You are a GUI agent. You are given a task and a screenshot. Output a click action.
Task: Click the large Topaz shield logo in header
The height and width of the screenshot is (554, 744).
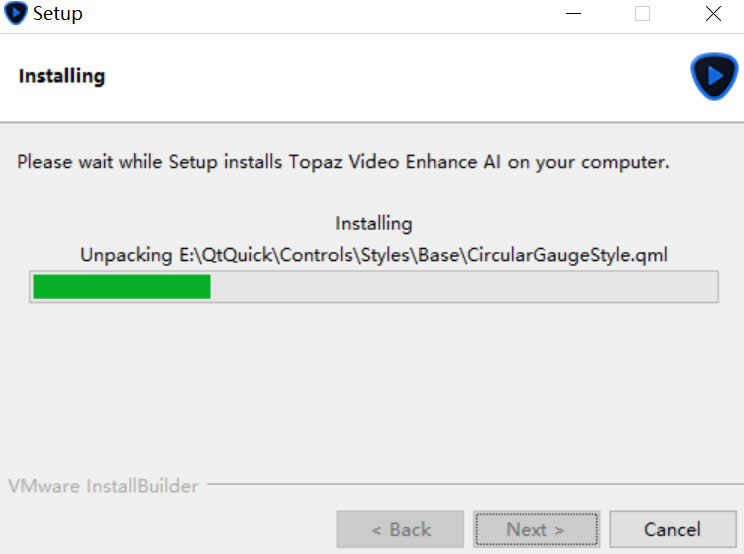click(714, 76)
